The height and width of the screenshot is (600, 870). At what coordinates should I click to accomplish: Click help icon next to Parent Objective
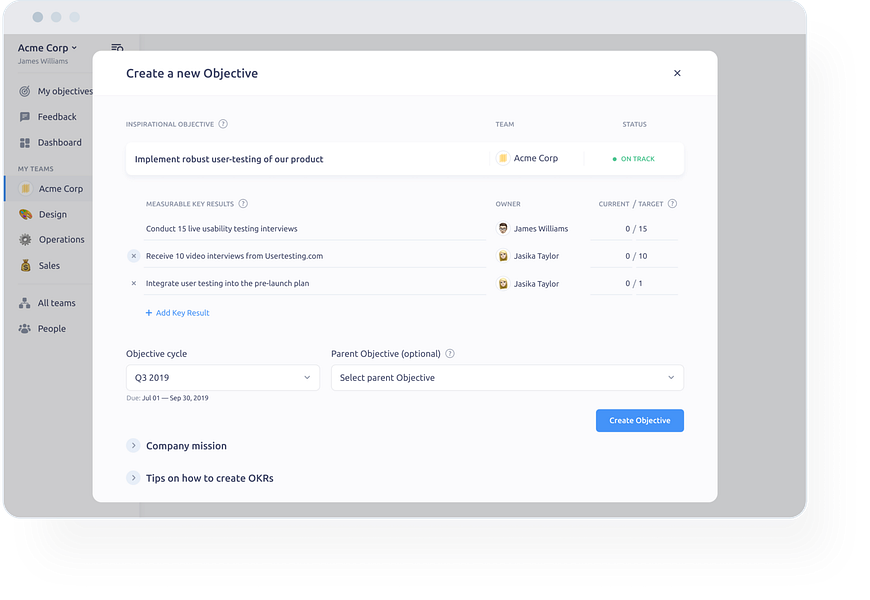(450, 354)
